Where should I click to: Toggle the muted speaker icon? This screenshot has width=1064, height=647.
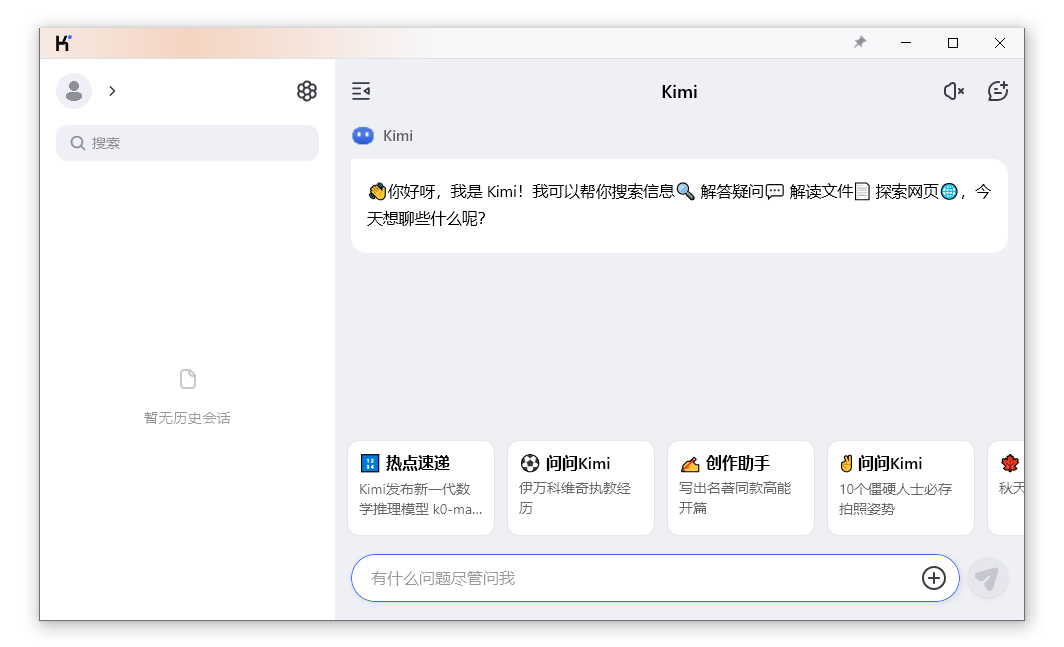coord(953,91)
